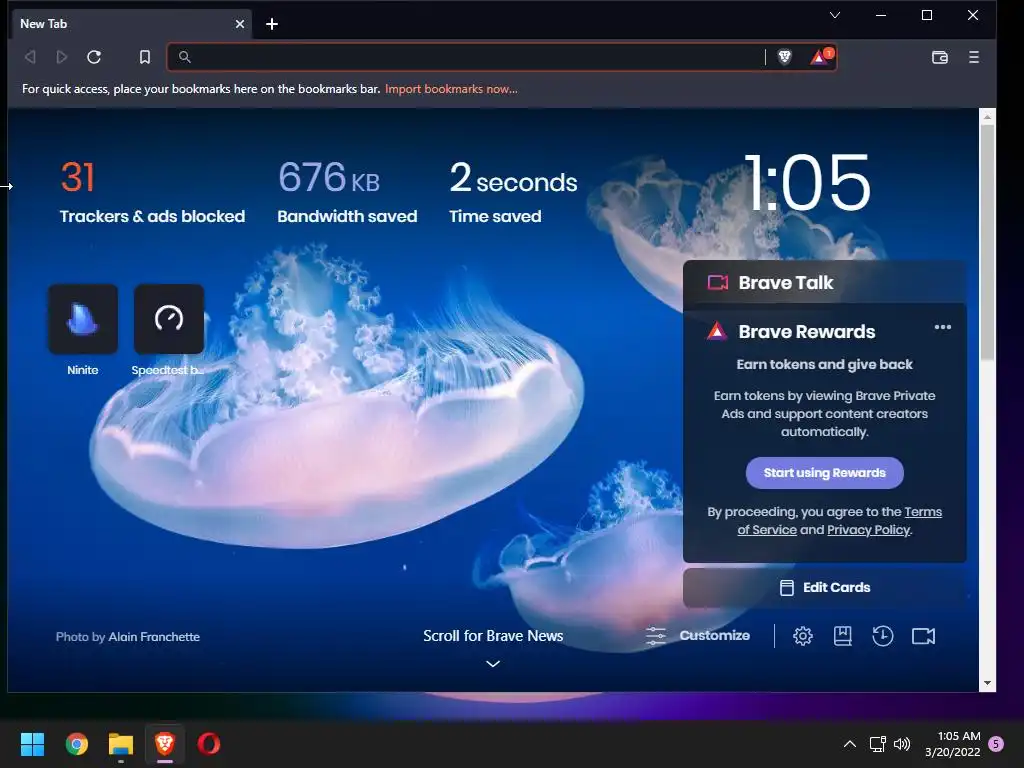Open Customize dashboard settings
The height and width of the screenshot is (768, 1024).
[697, 635]
